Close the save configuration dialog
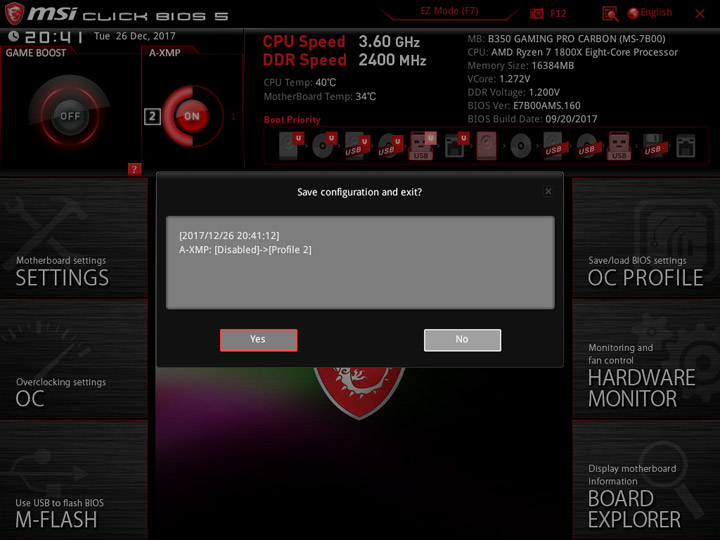This screenshot has width=720, height=540. [548, 191]
